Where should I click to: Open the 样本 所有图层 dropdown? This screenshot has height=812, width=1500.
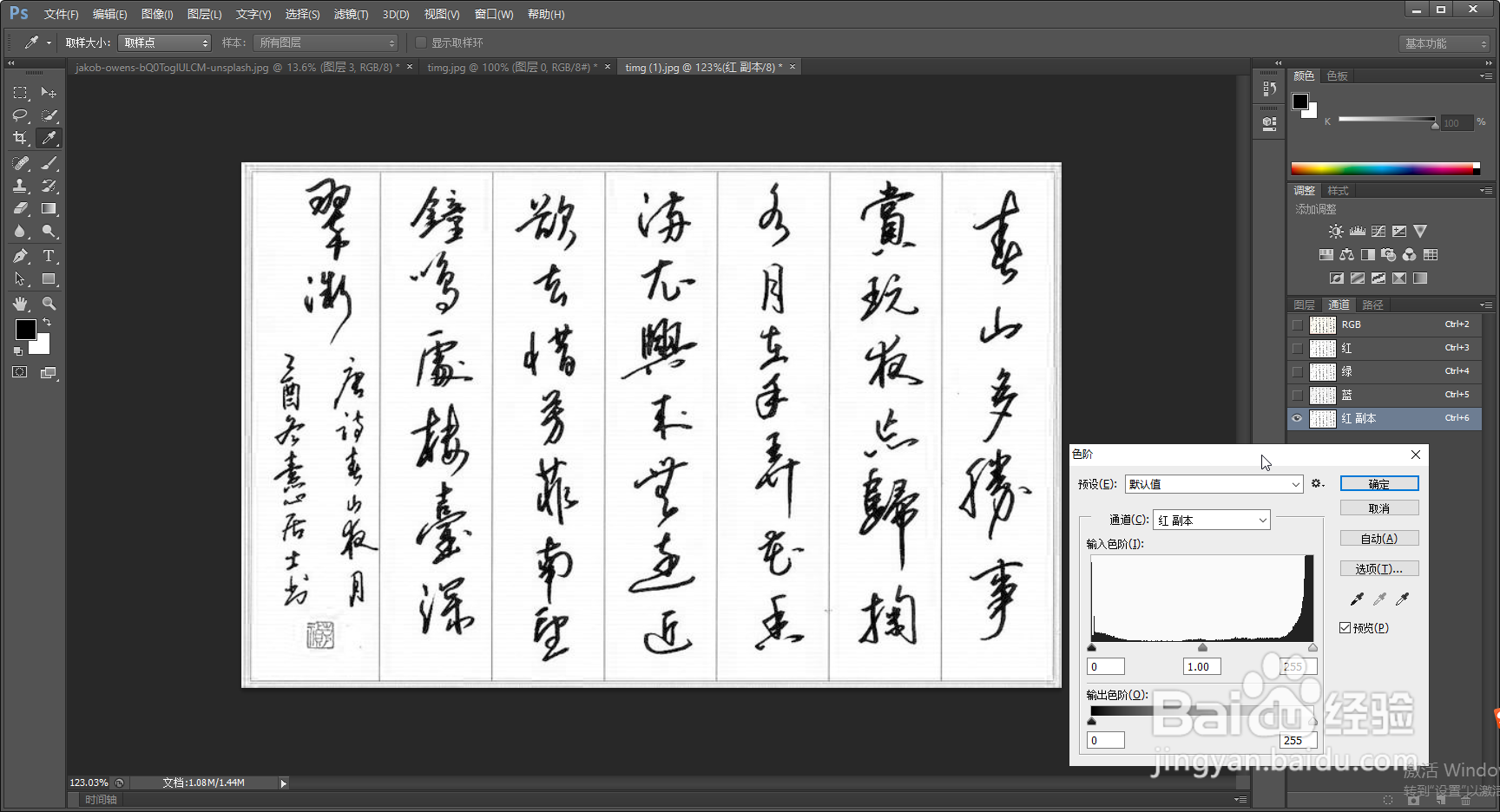tap(326, 43)
